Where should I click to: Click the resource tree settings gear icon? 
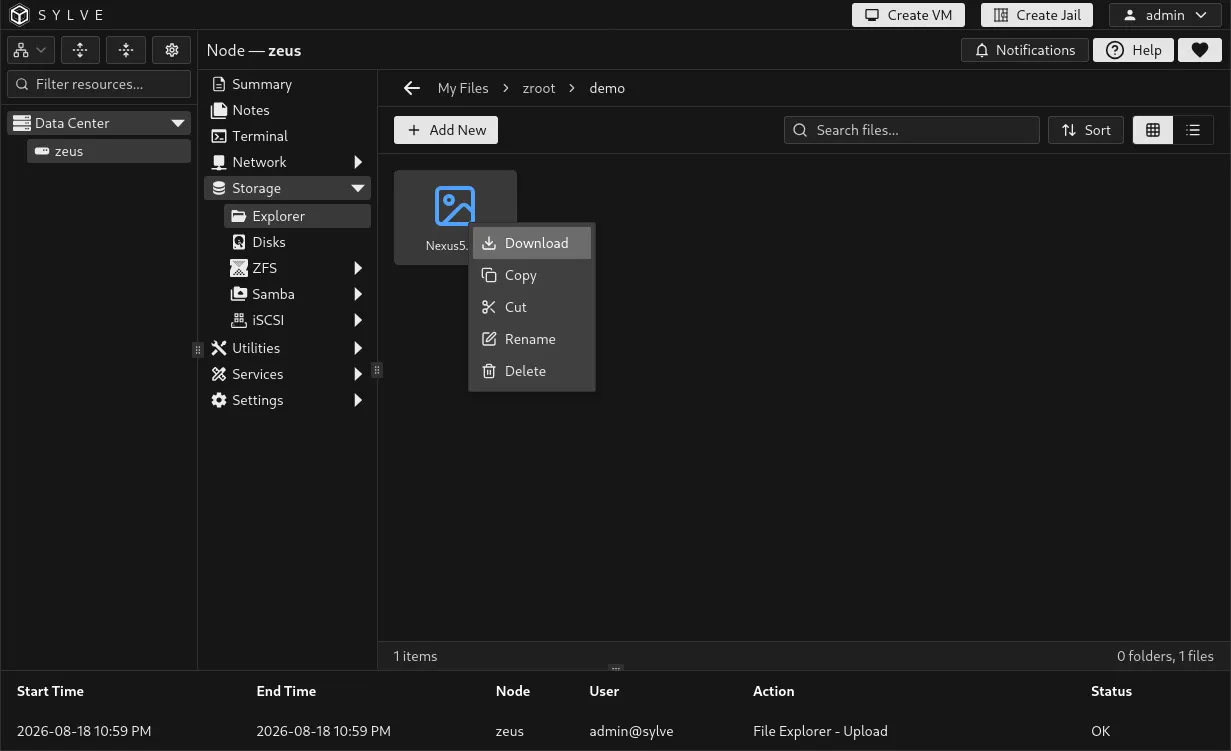coord(172,50)
